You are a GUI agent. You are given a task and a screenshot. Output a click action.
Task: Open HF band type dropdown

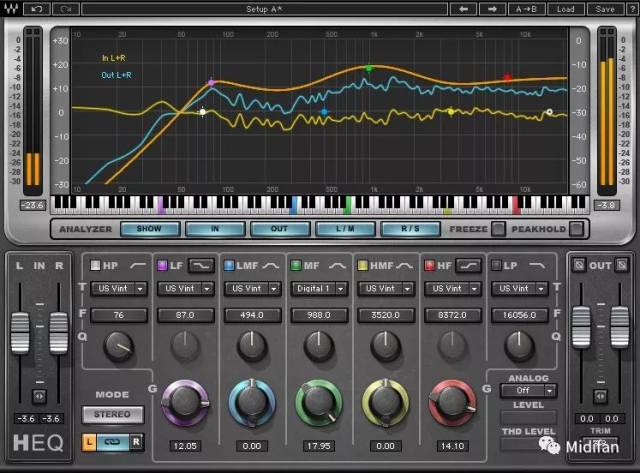click(x=453, y=289)
